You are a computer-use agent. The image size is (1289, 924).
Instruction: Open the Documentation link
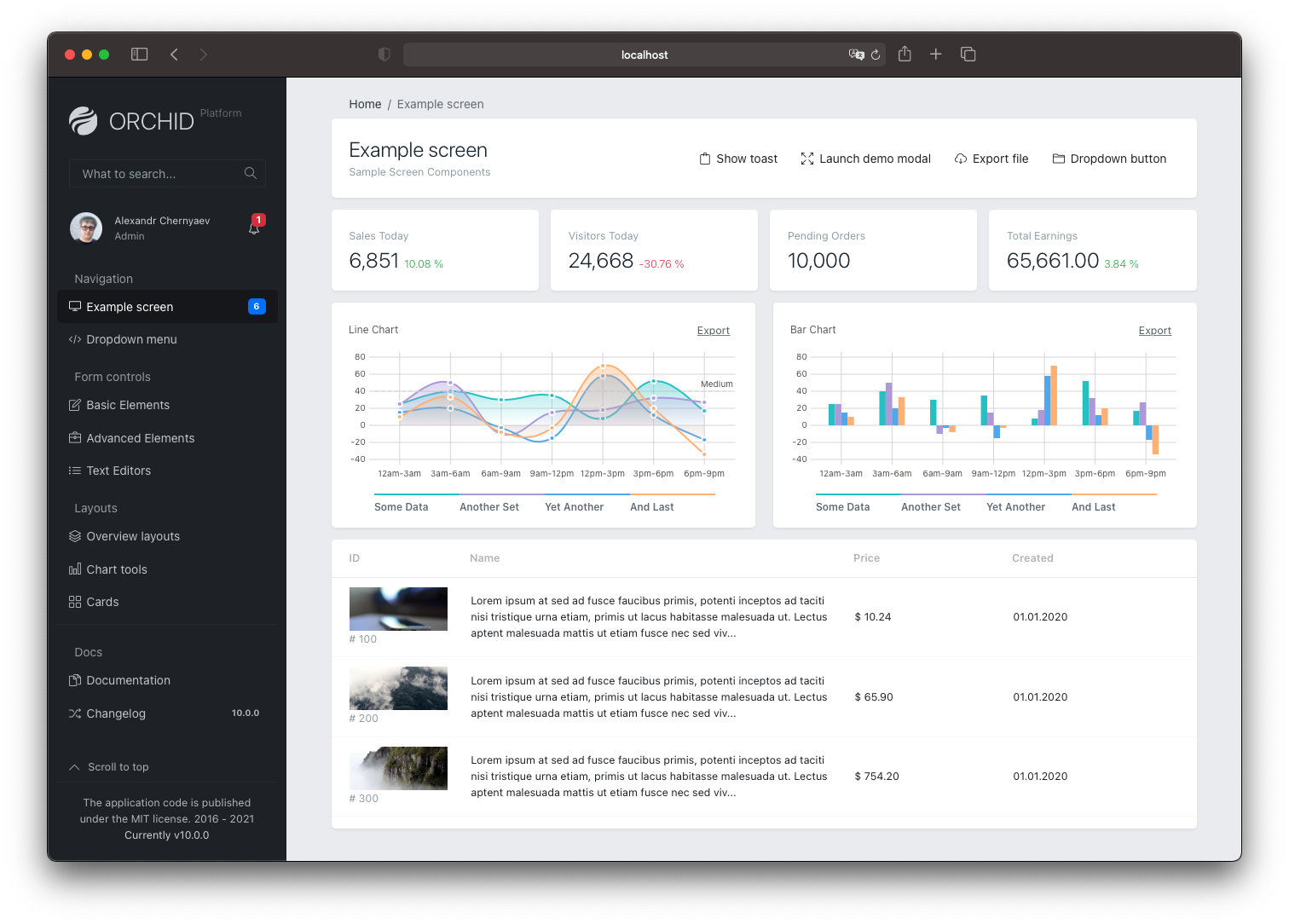[x=167, y=680]
